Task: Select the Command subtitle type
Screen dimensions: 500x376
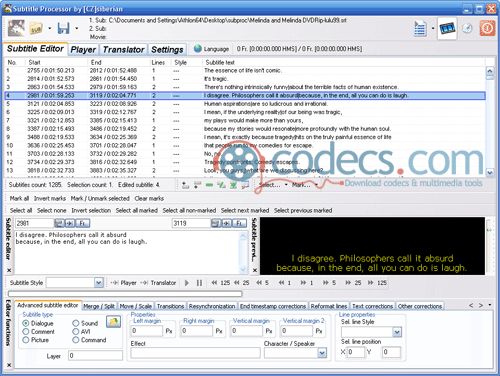Action: 89,340
